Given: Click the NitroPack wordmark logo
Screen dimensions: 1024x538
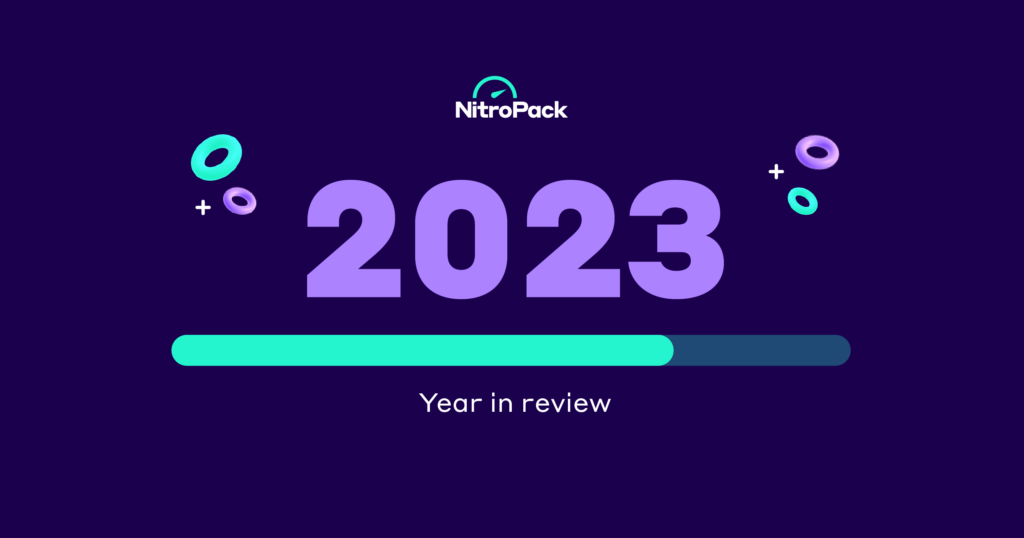Looking at the screenshot, I should click(511, 110).
